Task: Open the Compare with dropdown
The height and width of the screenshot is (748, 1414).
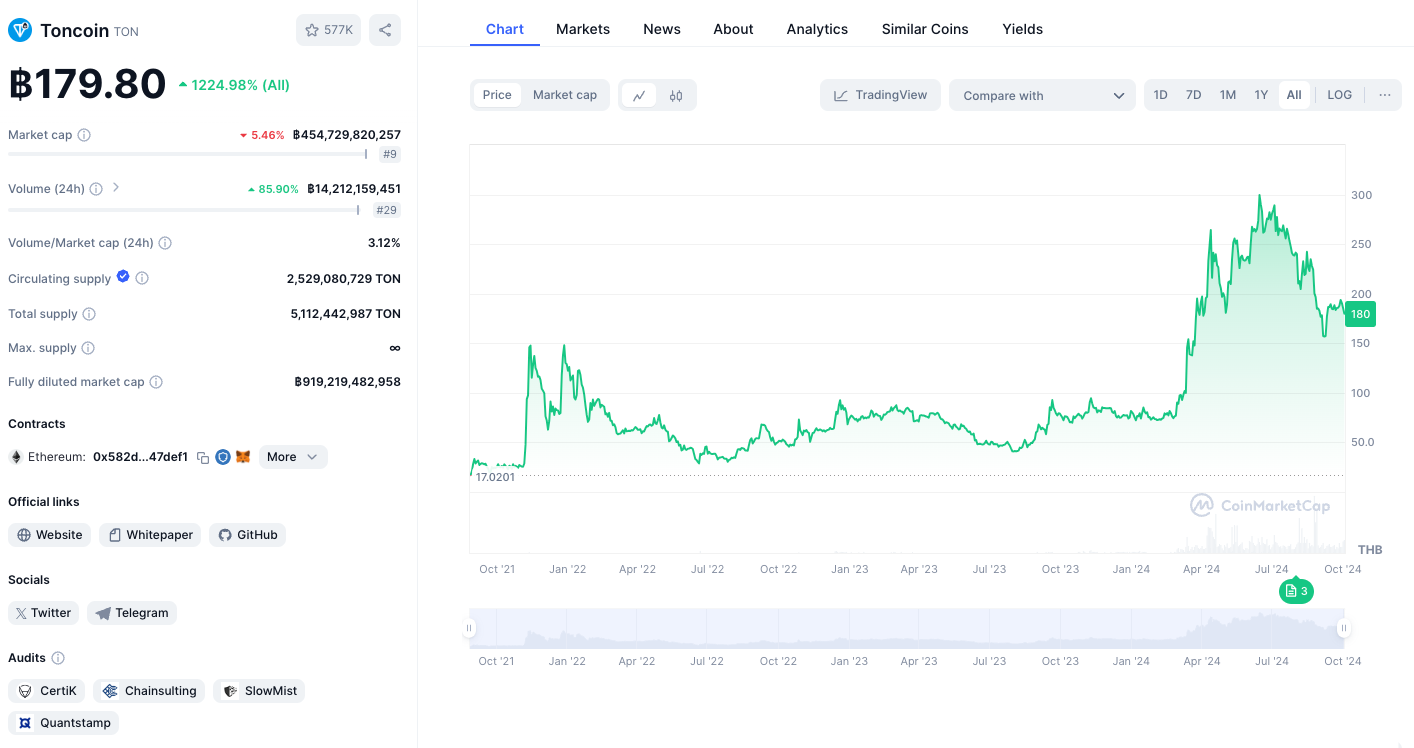Action: (x=1042, y=95)
